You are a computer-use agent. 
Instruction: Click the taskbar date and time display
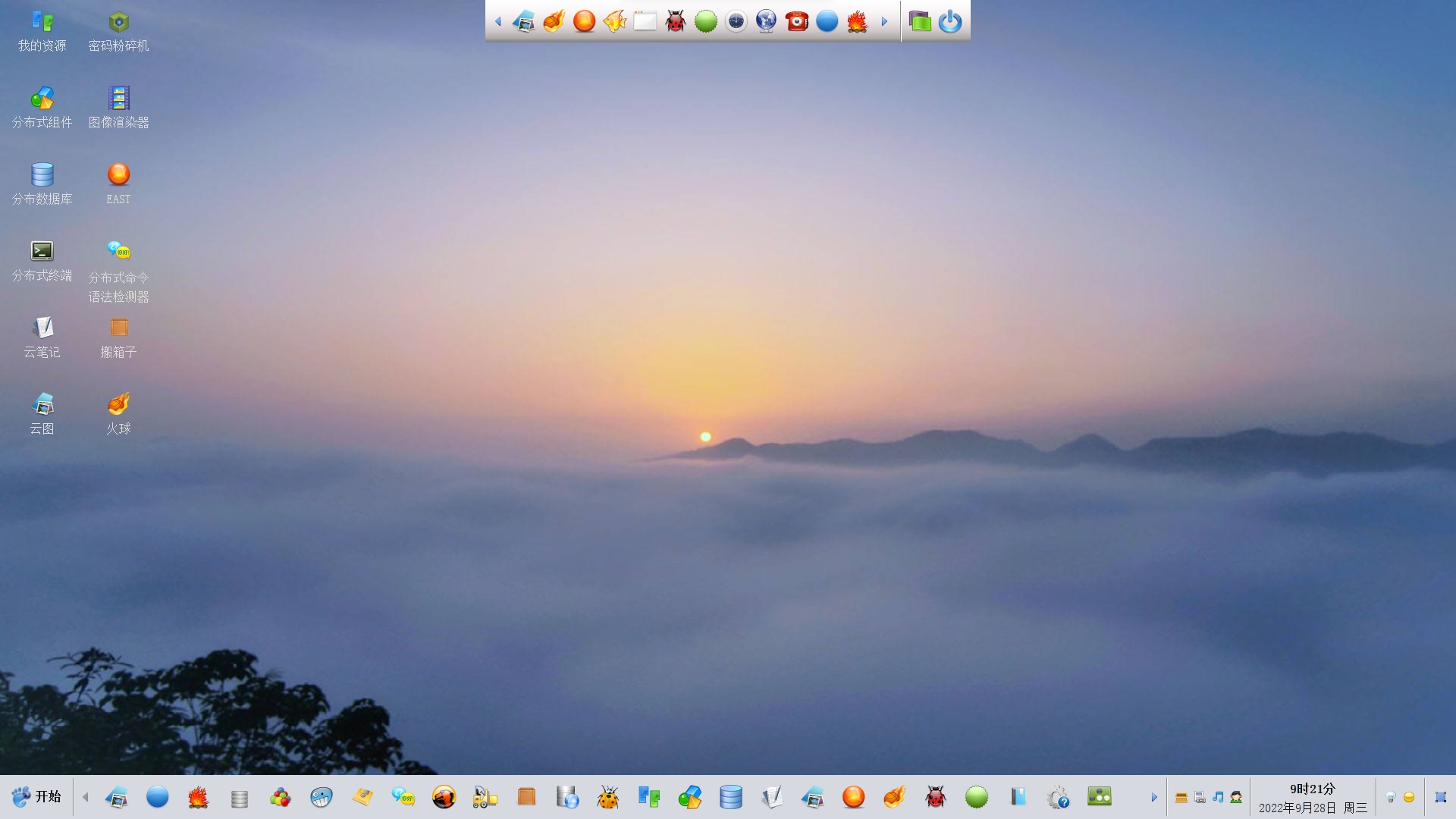(1313, 798)
